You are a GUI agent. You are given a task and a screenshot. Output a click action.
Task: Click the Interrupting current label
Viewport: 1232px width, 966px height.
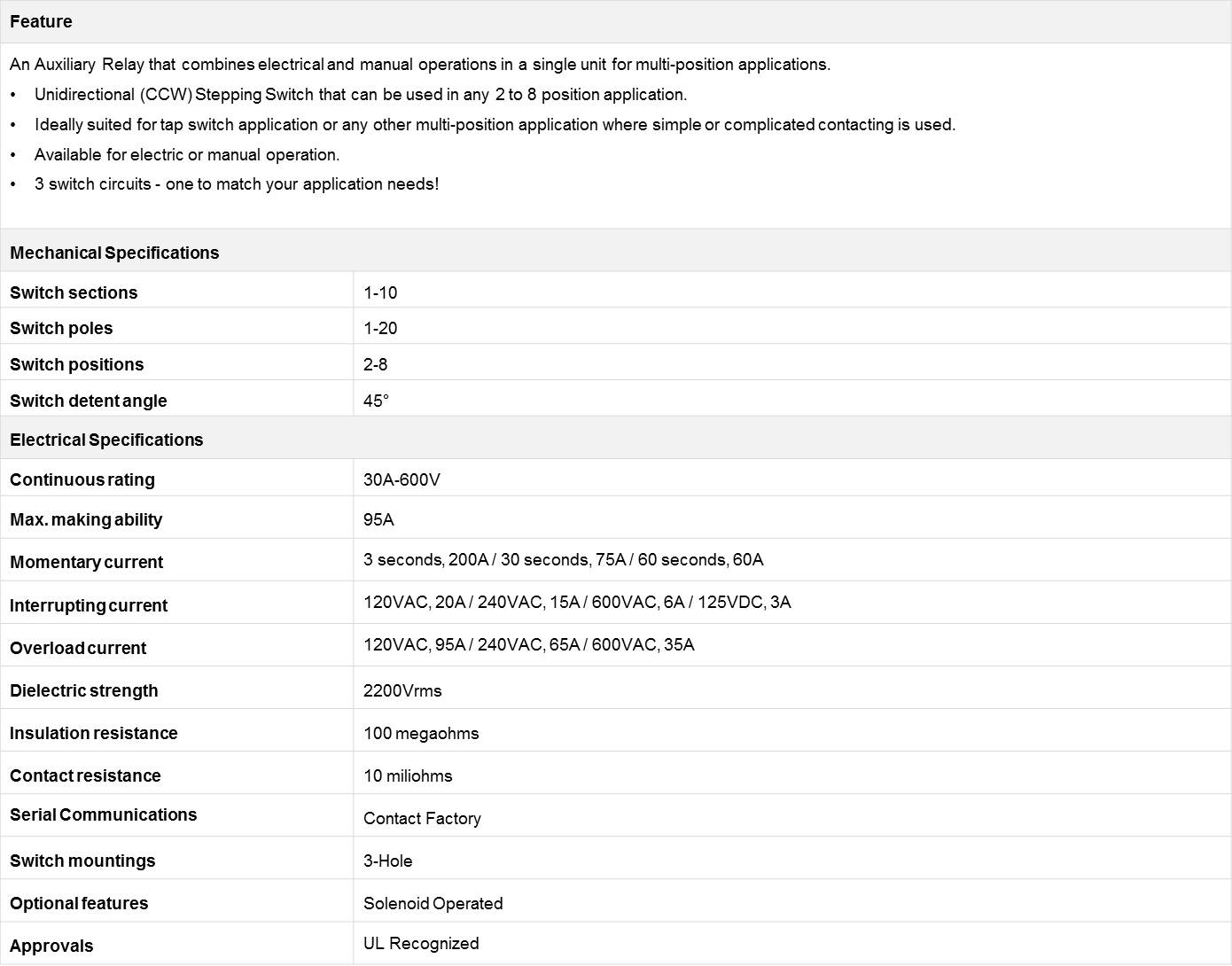click(x=89, y=605)
